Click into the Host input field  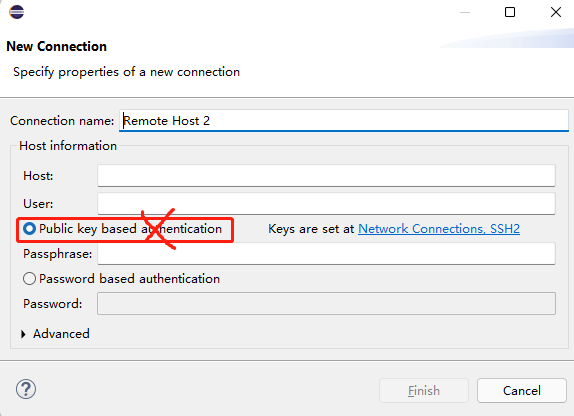pyautogui.click(x=326, y=176)
